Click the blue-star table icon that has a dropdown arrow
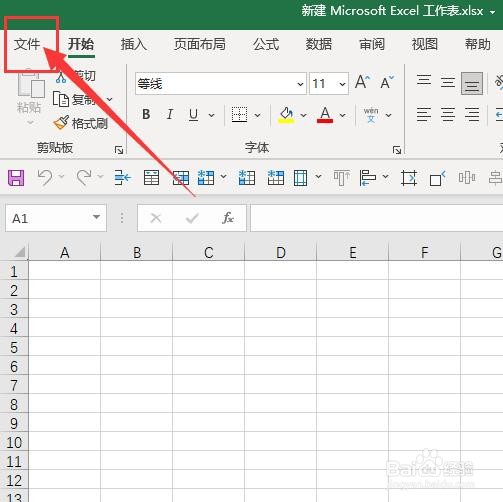503x502 pixels. point(206,177)
